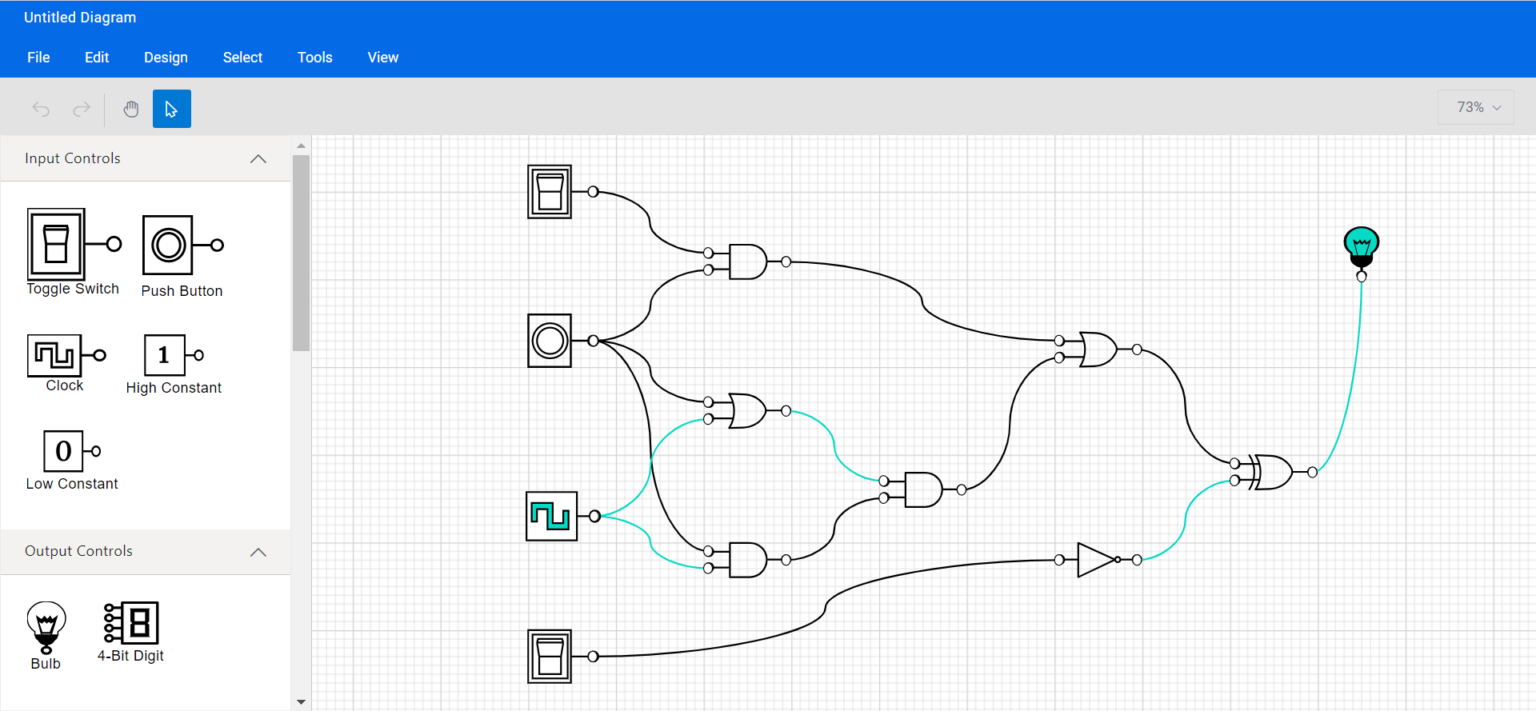Open the Tools menu
Image resolution: width=1536 pixels, height=711 pixels.
[x=314, y=57]
